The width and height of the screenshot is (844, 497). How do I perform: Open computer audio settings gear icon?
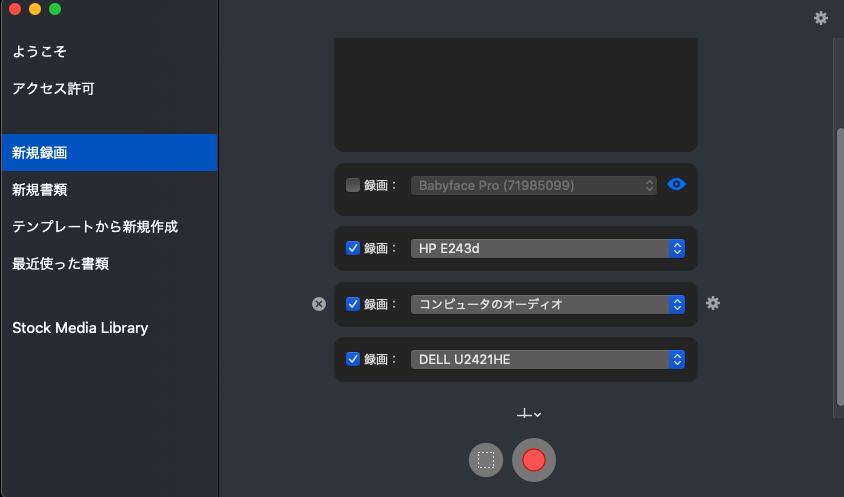pyautogui.click(x=713, y=303)
